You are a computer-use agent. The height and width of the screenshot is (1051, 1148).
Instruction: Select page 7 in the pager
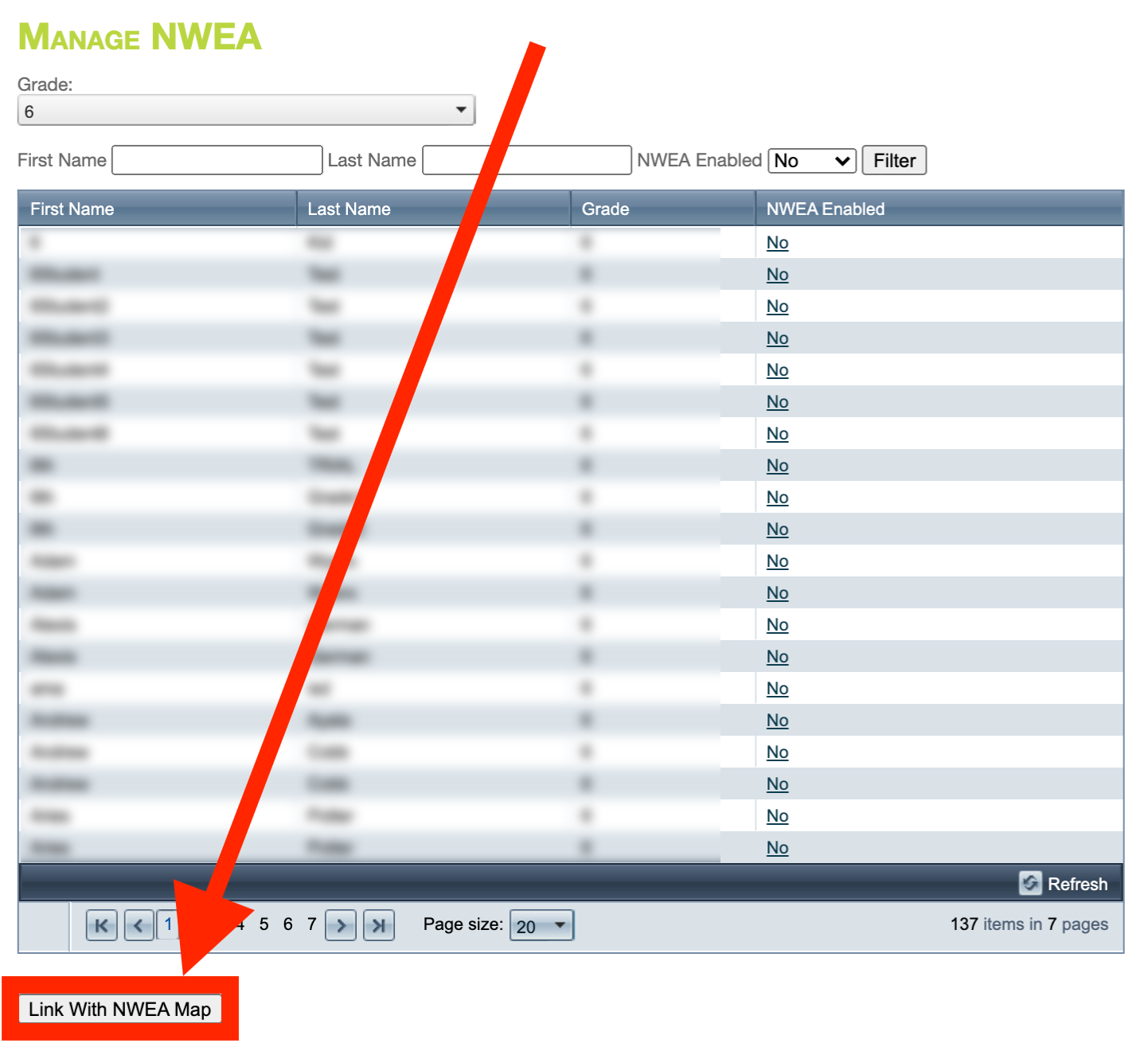(x=312, y=924)
